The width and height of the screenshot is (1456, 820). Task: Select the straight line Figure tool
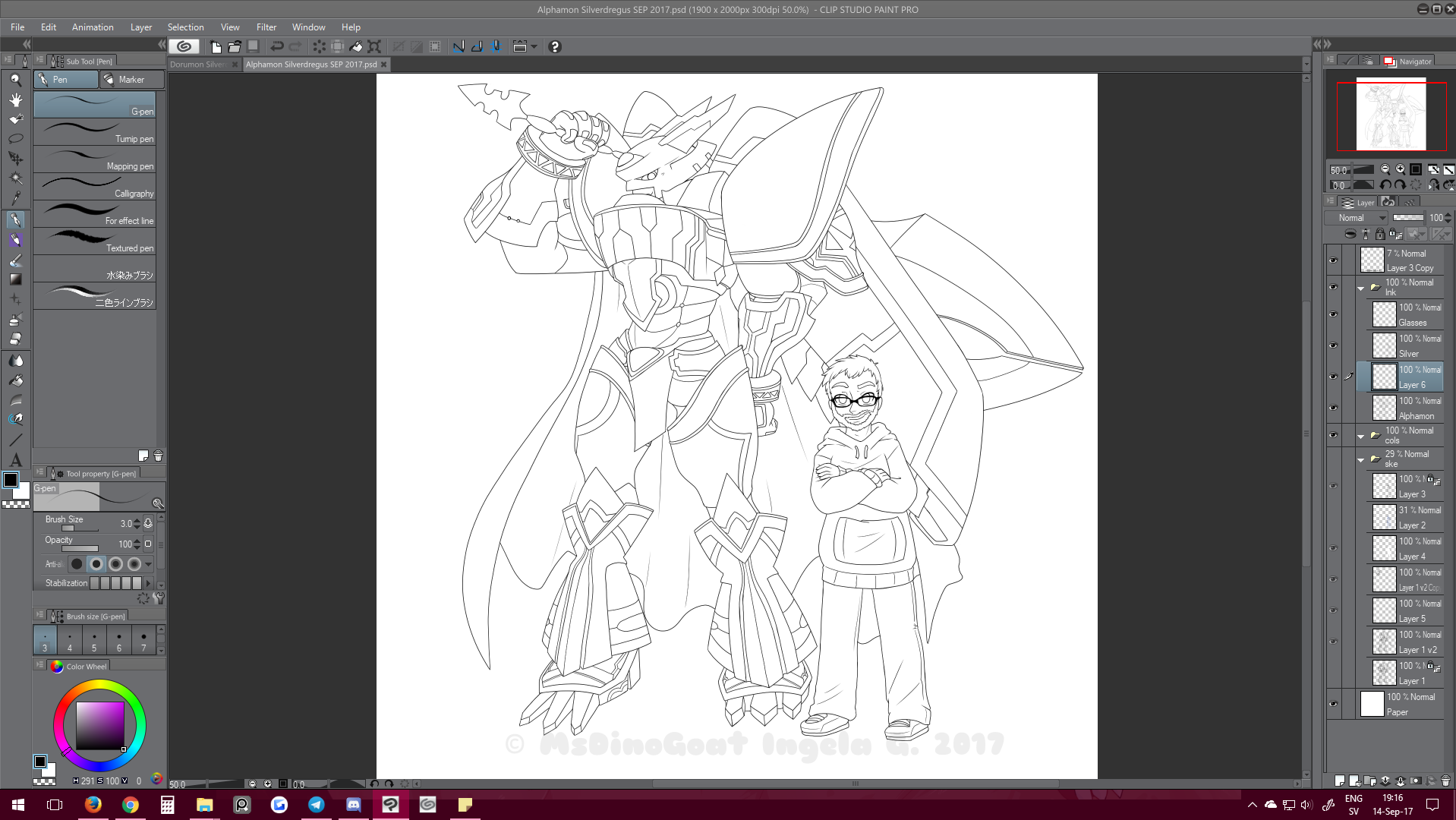[x=15, y=440]
